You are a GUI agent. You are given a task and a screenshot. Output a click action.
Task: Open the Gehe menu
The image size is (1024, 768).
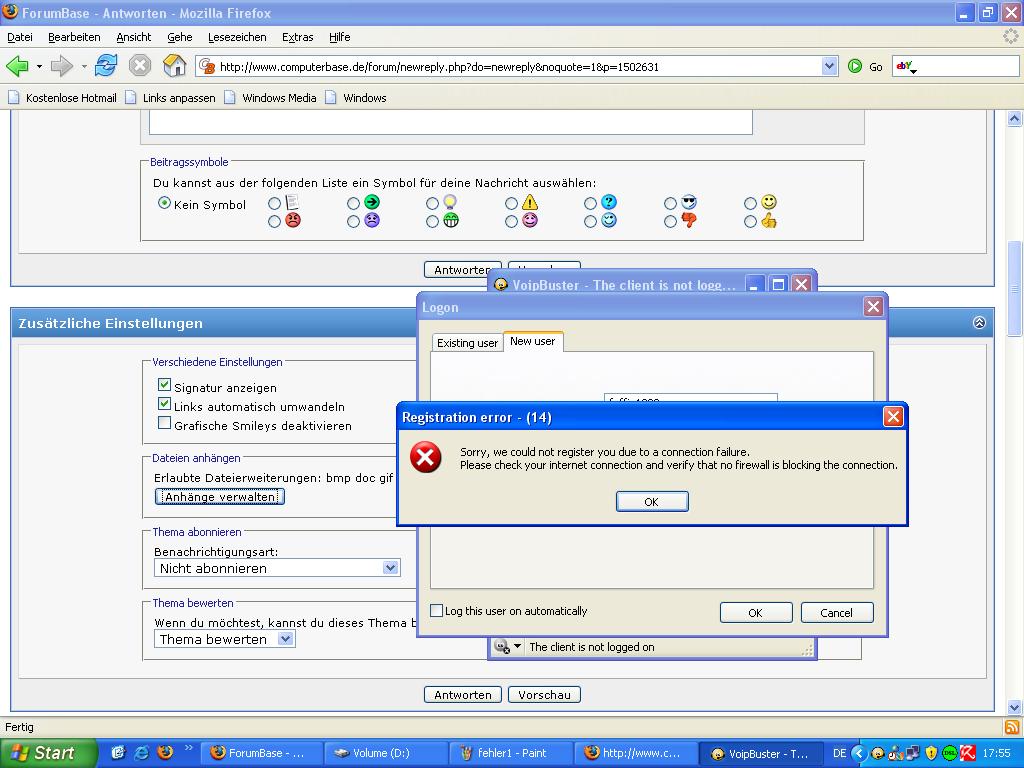point(179,37)
